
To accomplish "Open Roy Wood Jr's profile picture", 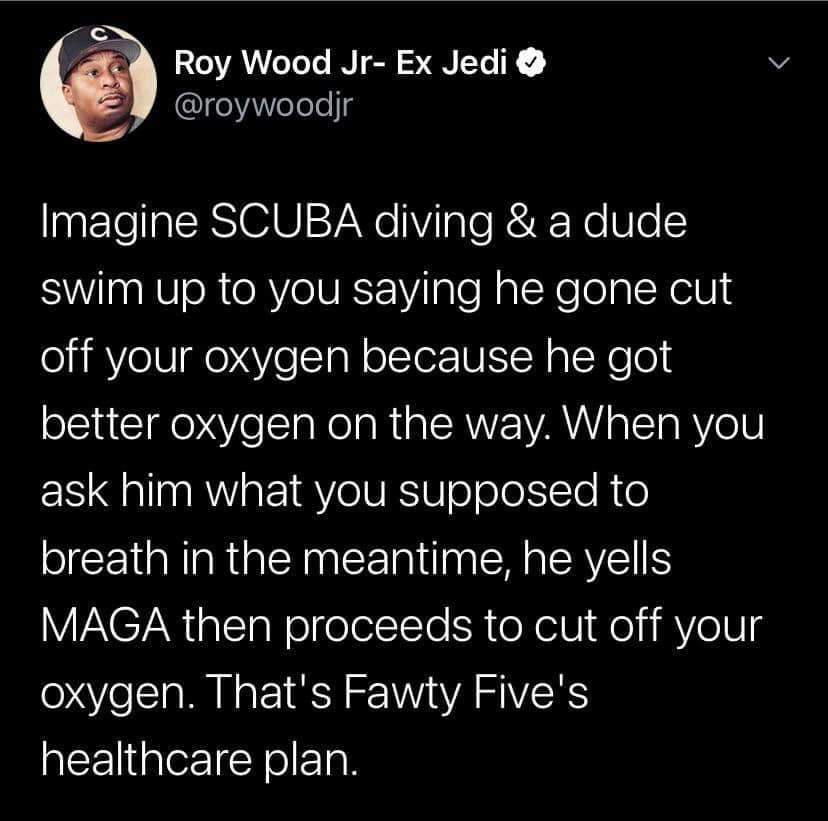I will coord(99,83).
